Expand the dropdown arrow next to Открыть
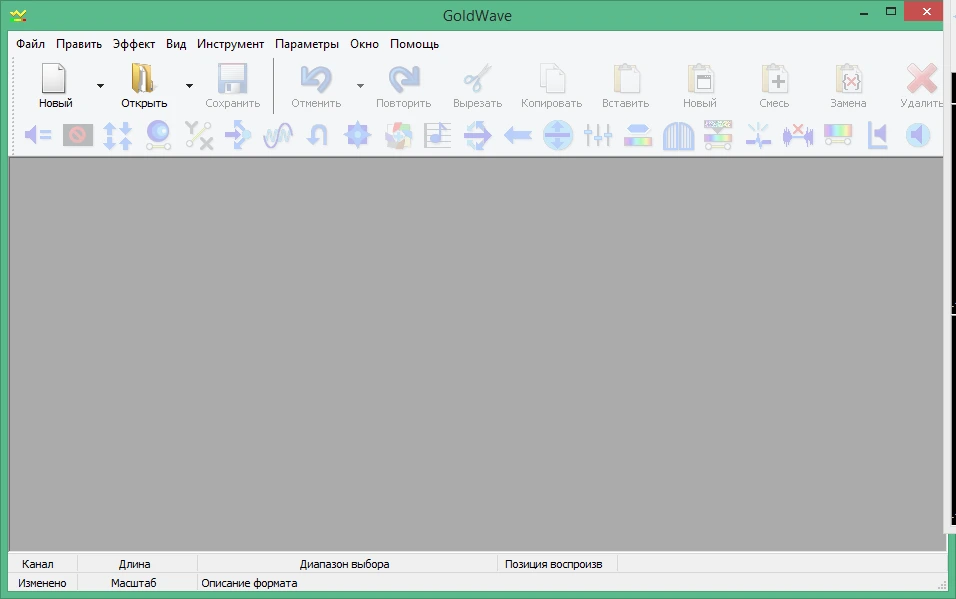The width and height of the screenshot is (956, 599). (x=189, y=86)
